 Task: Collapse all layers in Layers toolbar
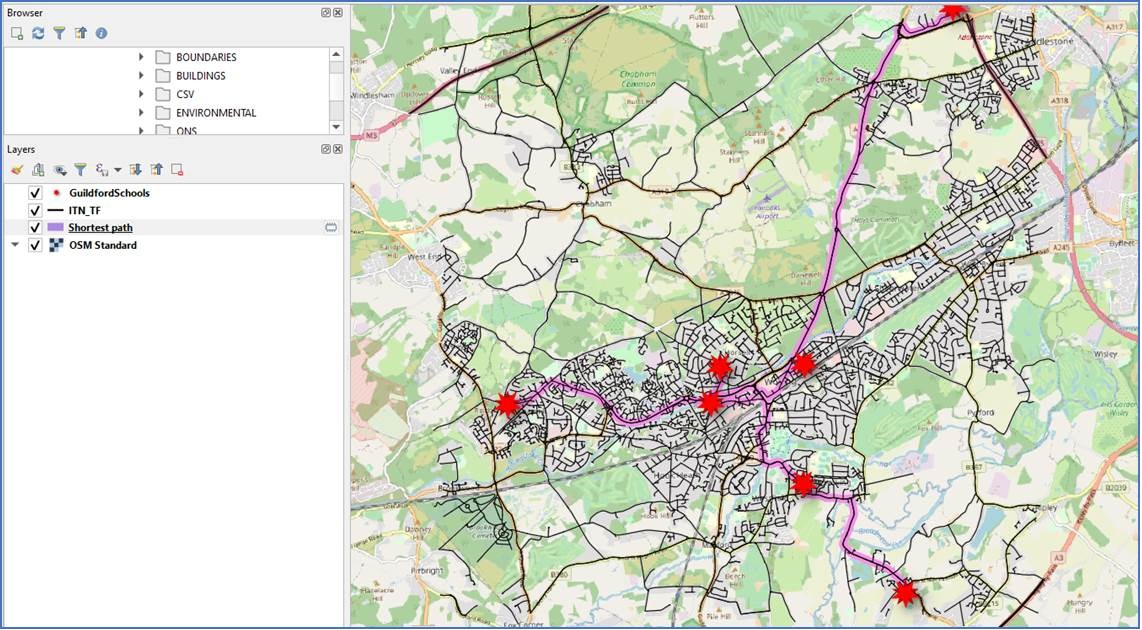click(x=156, y=170)
